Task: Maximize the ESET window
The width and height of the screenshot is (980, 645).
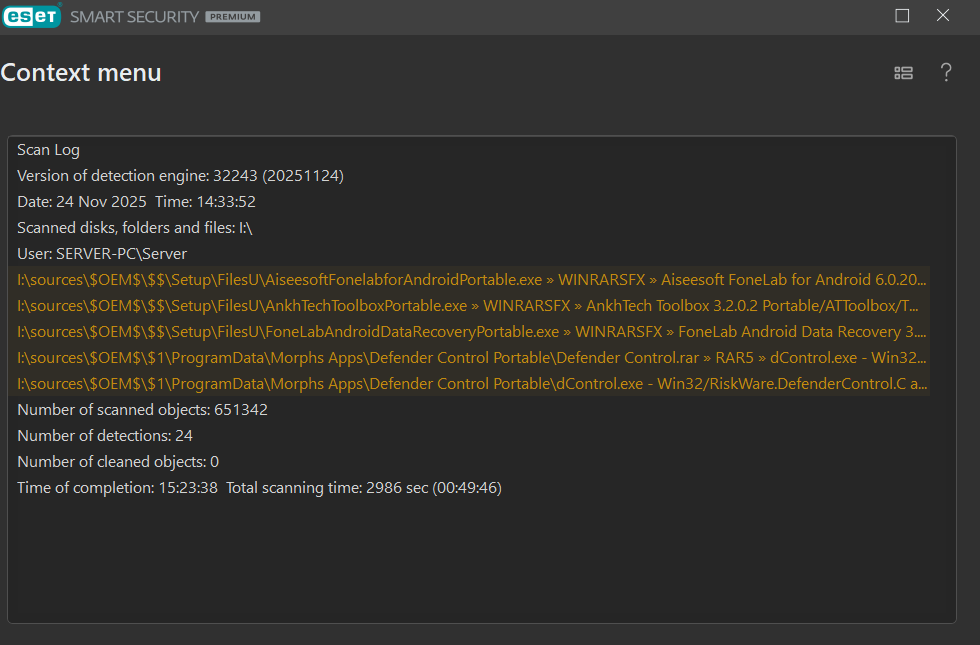Action: point(902,16)
